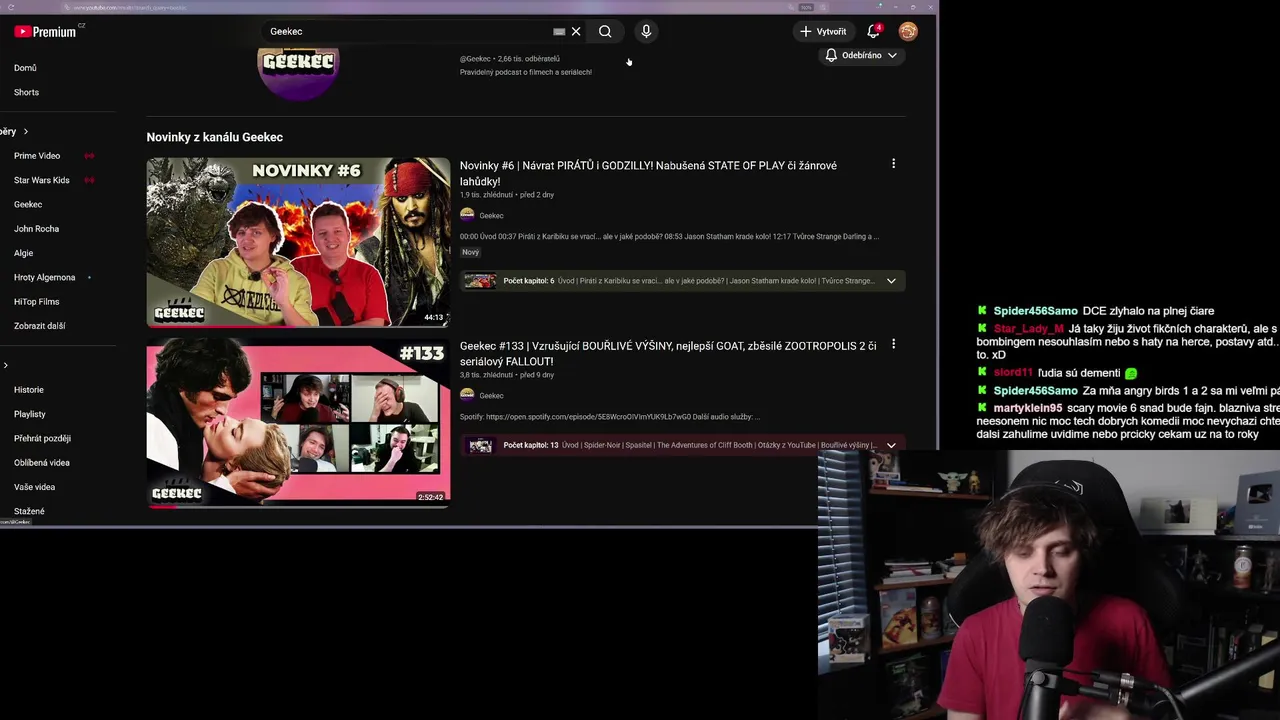This screenshot has height=720, width=1280.
Task: Open Hroty Algernona subscription
Action: [44, 277]
